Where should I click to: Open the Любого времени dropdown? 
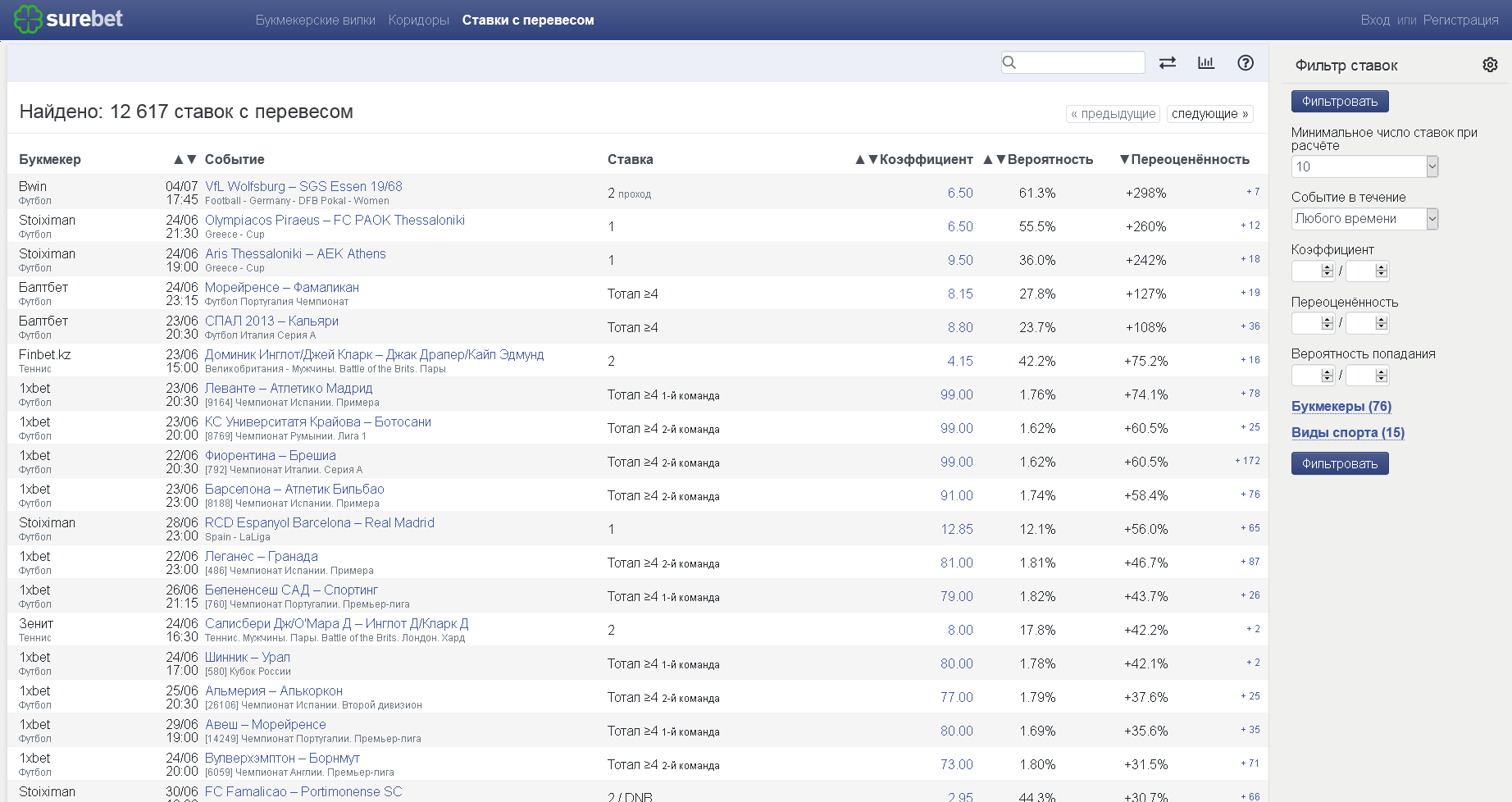[1364, 219]
